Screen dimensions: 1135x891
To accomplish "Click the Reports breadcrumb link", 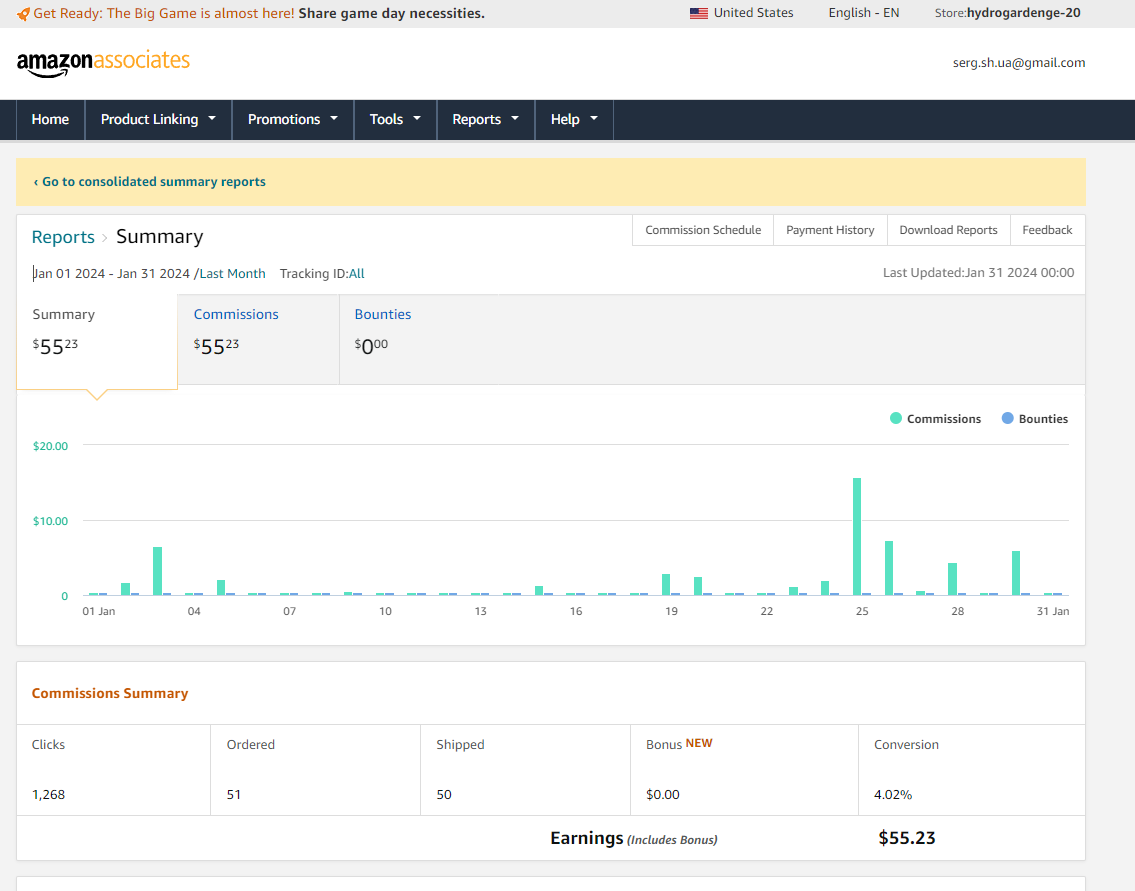I will point(63,237).
